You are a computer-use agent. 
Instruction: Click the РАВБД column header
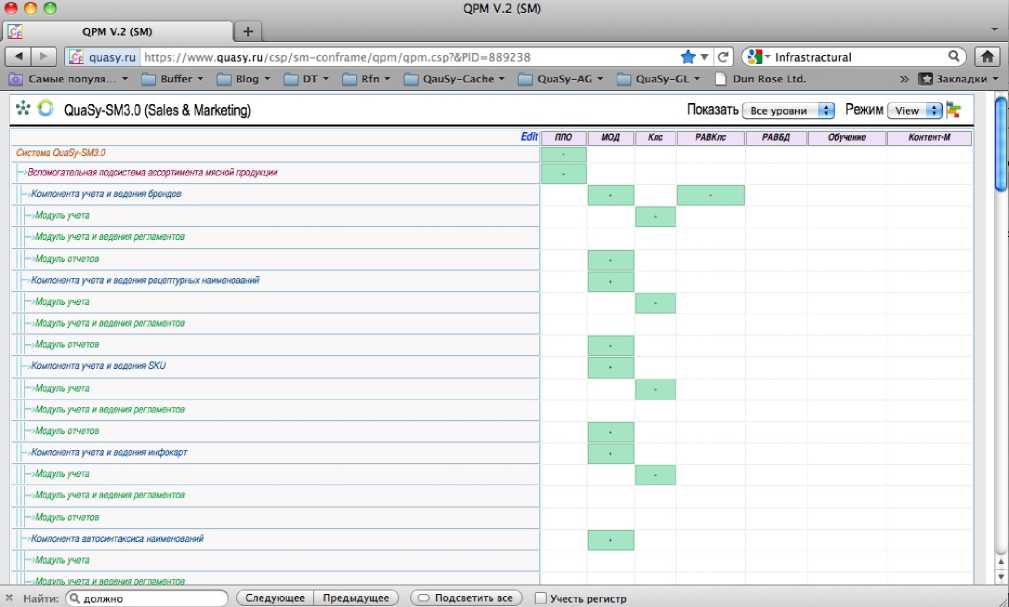pos(776,138)
